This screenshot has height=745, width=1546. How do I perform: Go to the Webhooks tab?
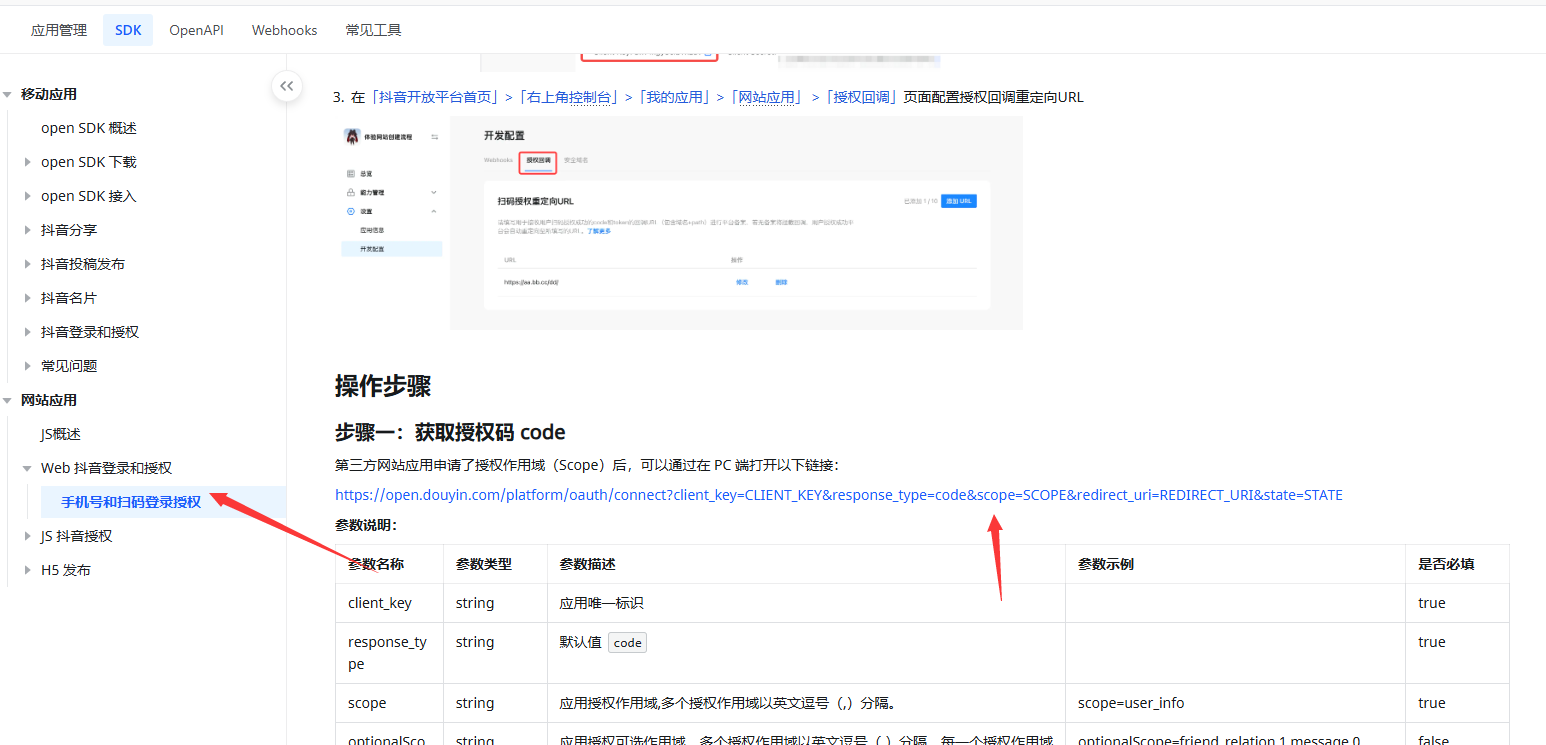[x=284, y=30]
